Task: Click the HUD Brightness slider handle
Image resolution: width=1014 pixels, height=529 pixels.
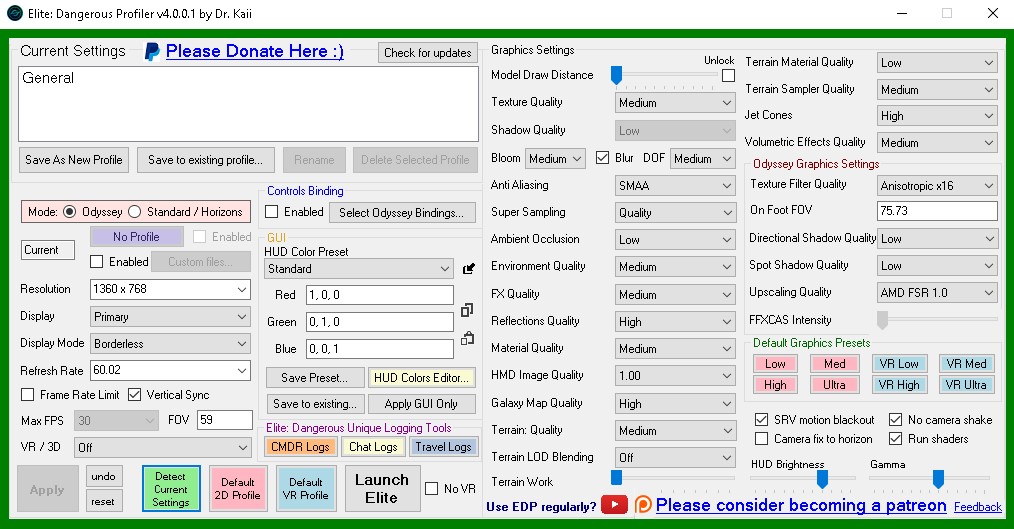Action: click(822, 479)
